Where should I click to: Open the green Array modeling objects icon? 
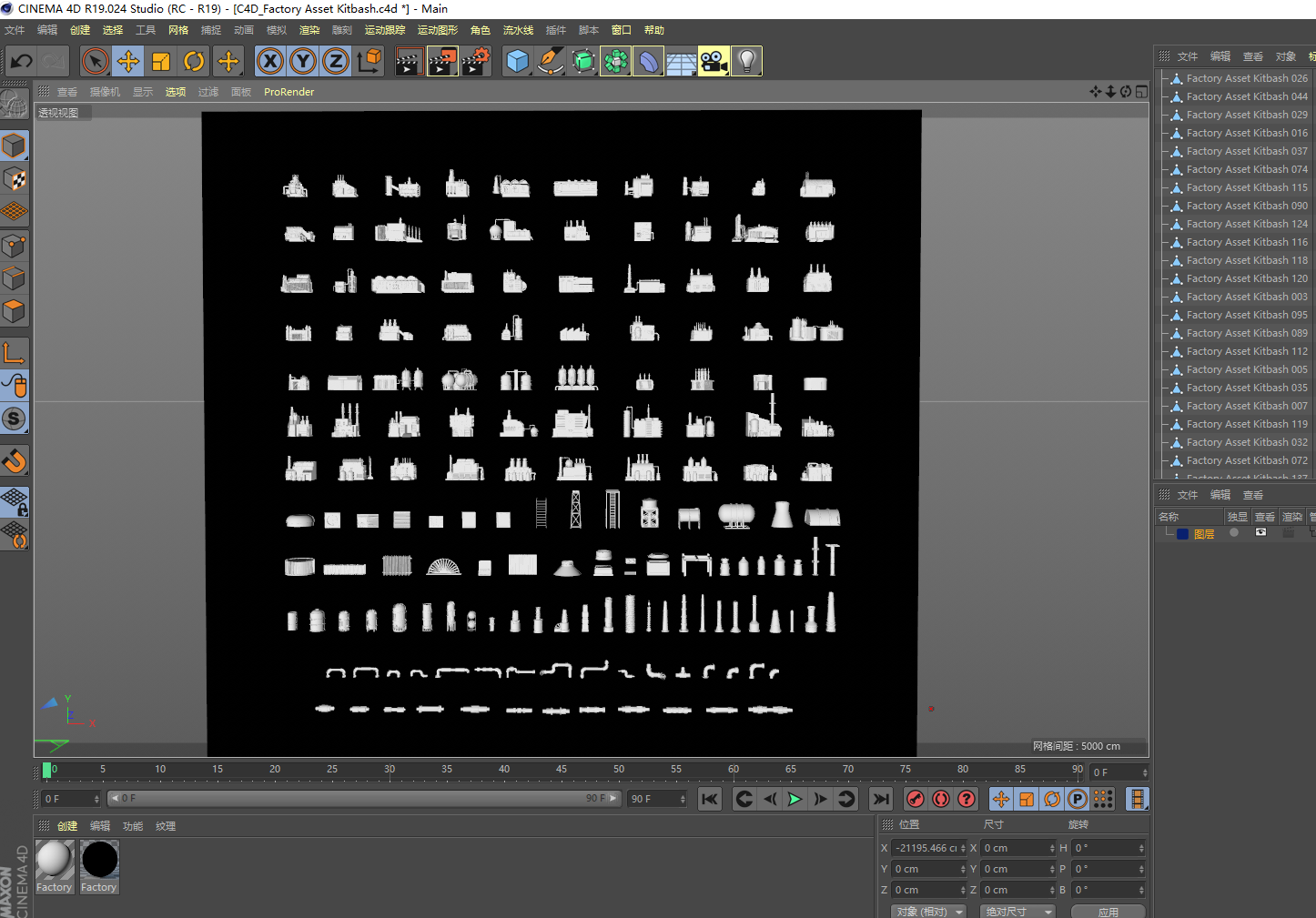(615, 62)
